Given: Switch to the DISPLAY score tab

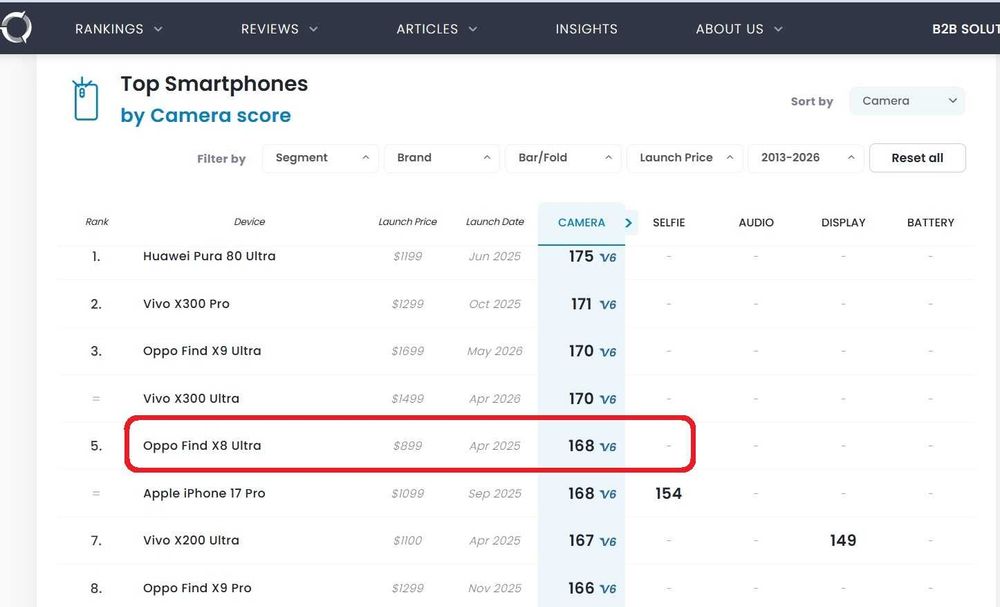Looking at the screenshot, I should (843, 223).
